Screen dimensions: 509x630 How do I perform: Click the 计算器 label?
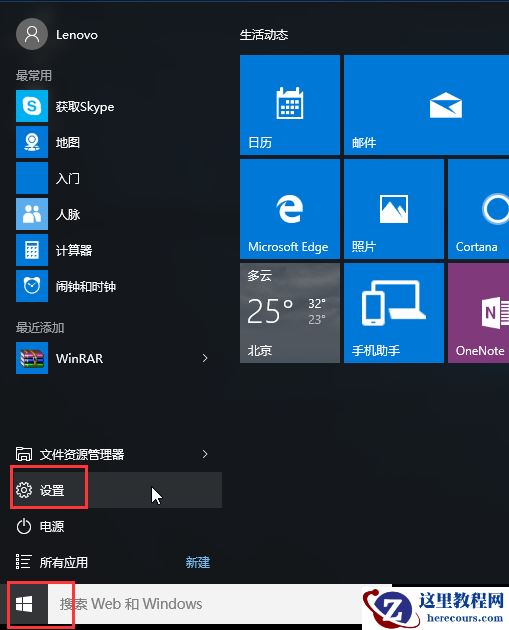click(74, 250)
